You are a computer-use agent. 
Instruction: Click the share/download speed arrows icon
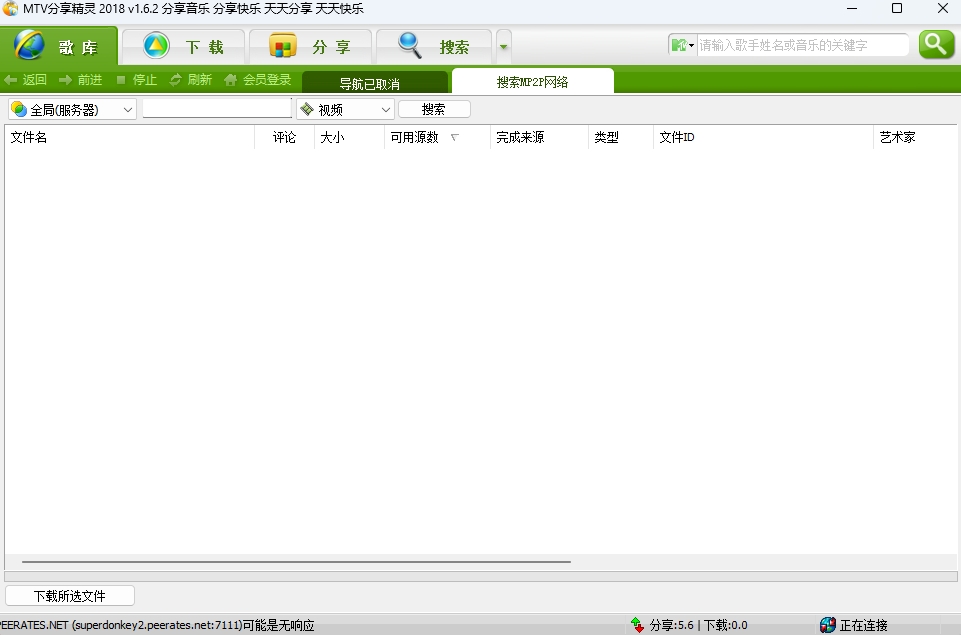(637, 625)
